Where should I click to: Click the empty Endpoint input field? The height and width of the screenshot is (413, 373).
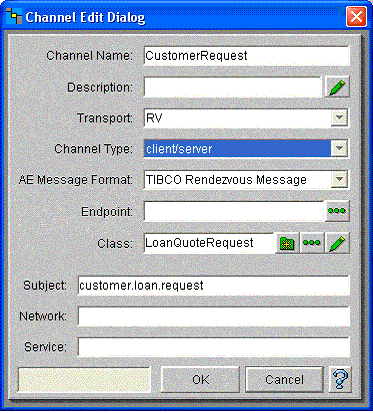click(233, 211)
